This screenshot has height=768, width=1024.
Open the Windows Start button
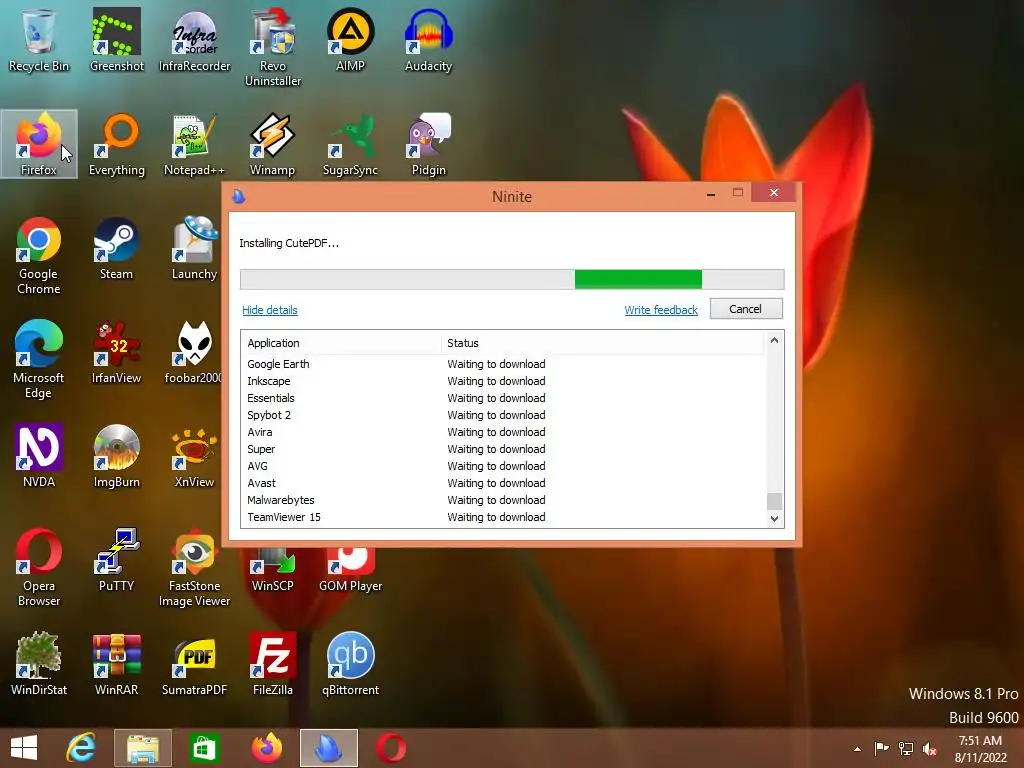[24, 748]
